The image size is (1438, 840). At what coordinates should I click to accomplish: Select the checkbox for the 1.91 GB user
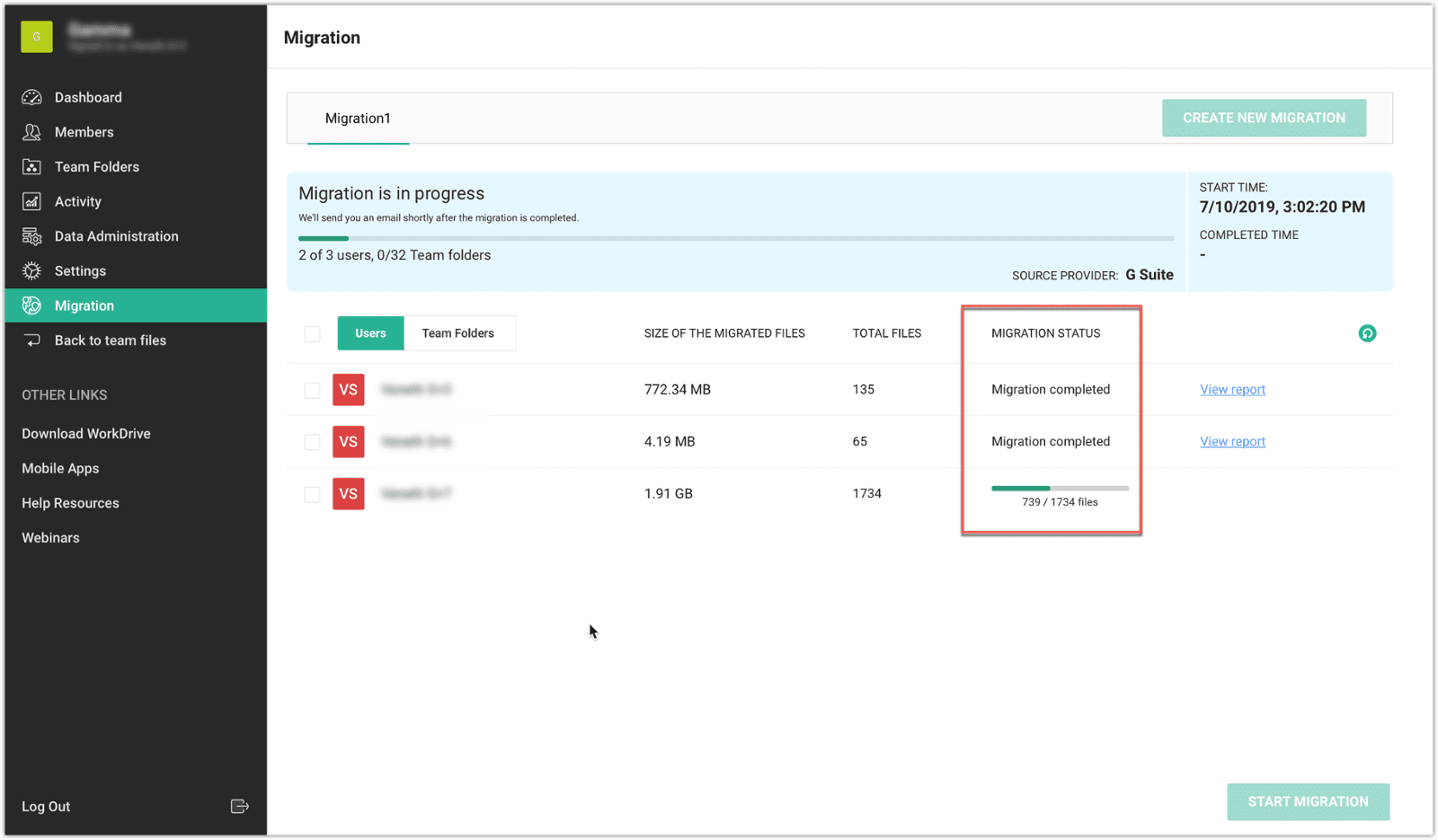click(312, 494)
